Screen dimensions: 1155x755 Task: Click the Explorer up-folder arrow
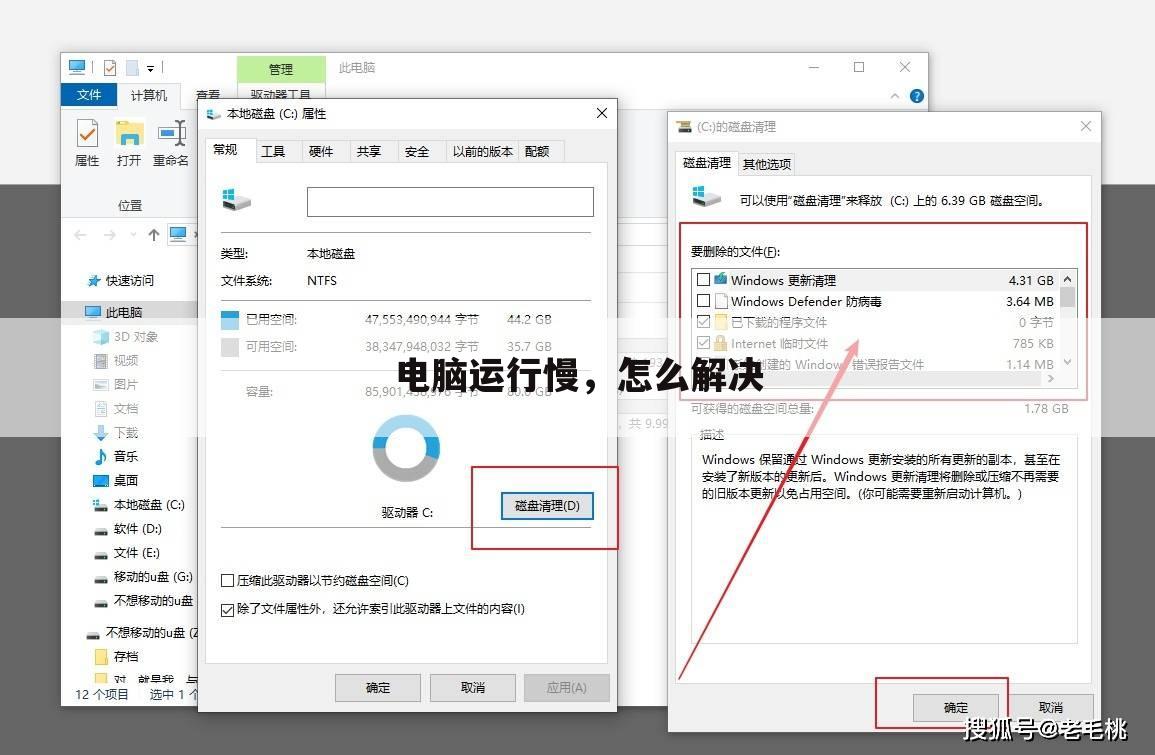(x=153, y=235)
